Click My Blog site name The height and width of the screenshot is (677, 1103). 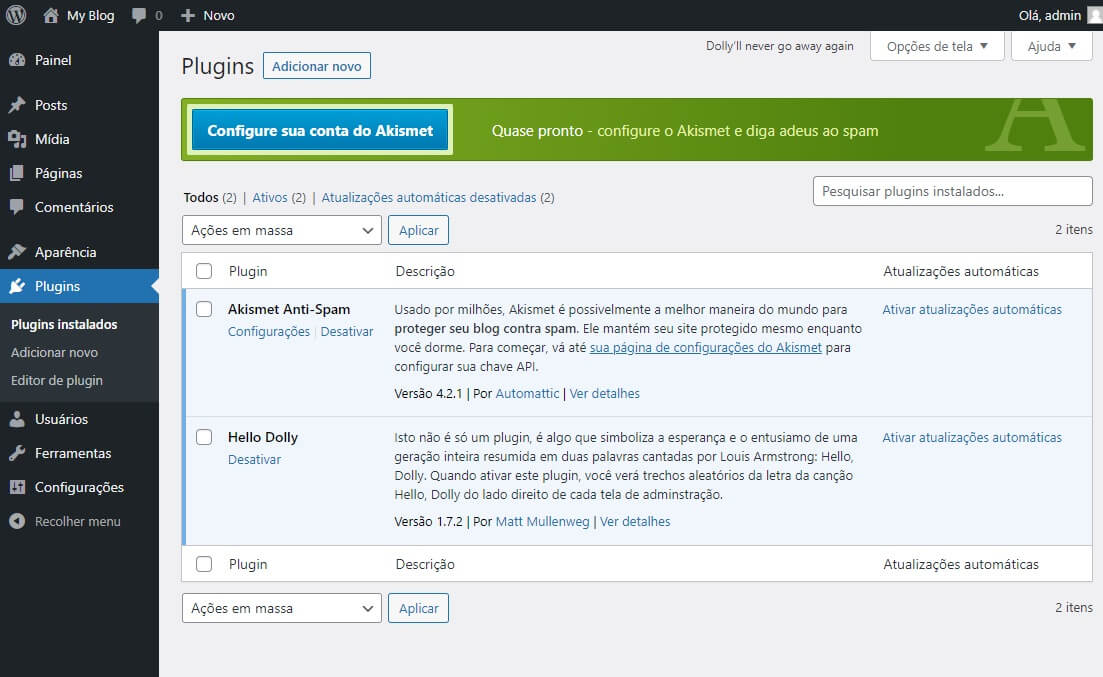click(90, 15)
